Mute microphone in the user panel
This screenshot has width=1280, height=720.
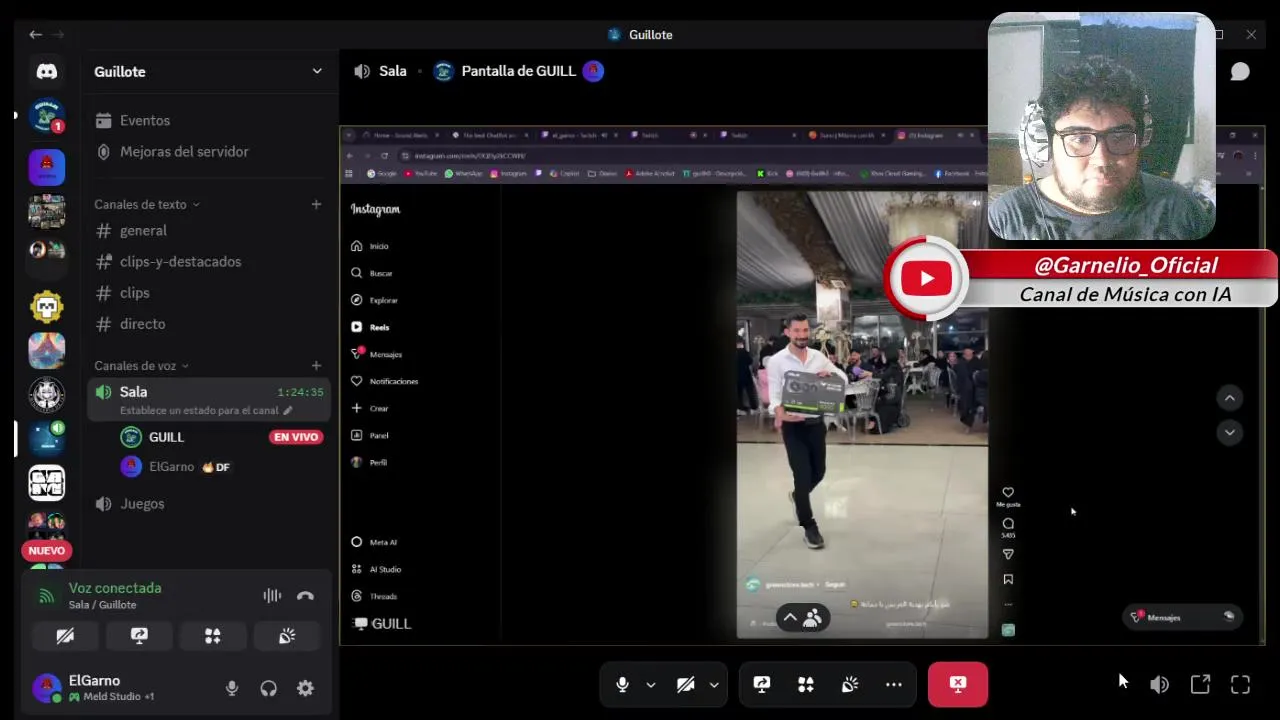point(232,688)
